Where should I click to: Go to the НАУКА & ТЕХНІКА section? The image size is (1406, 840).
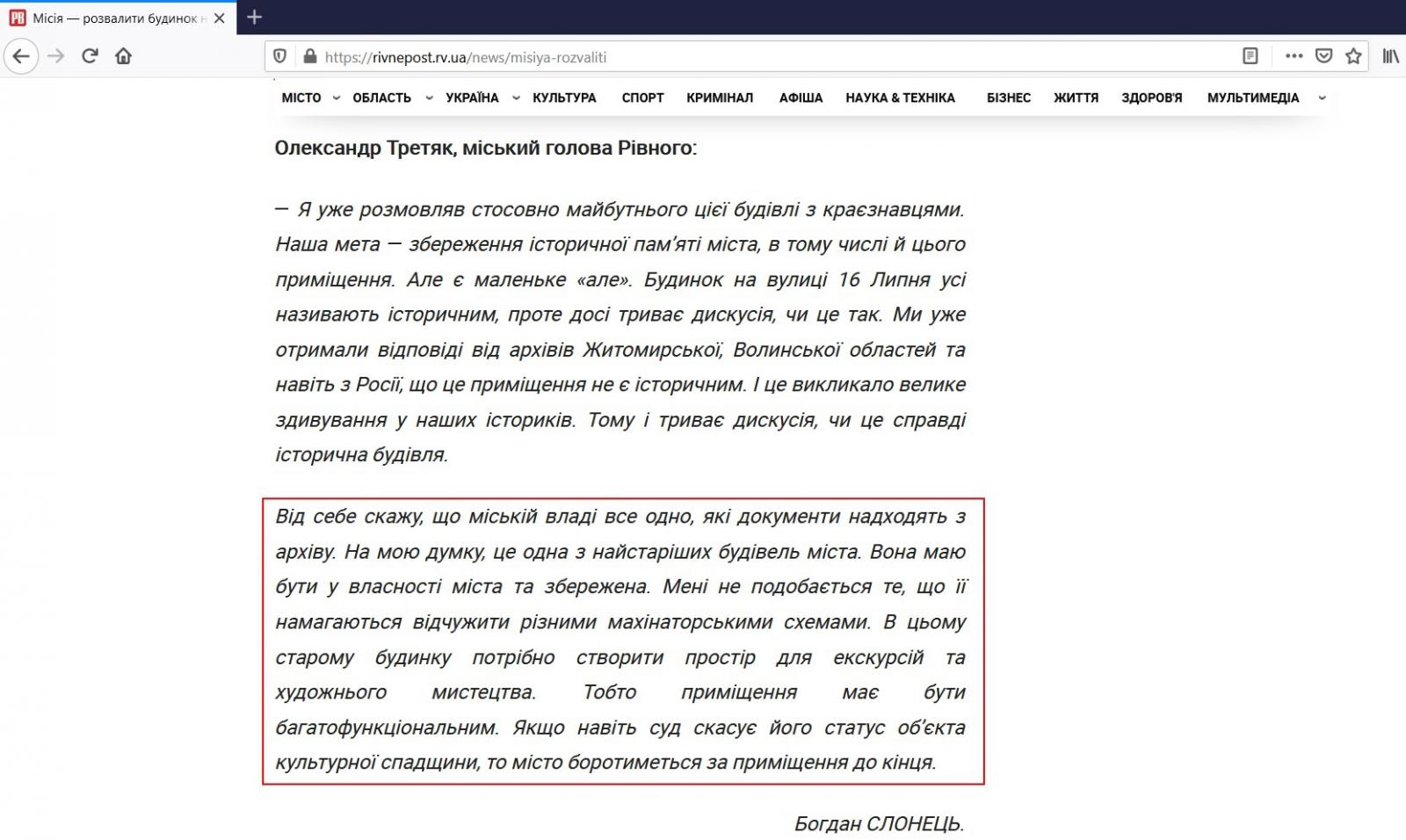pos(900,98)
